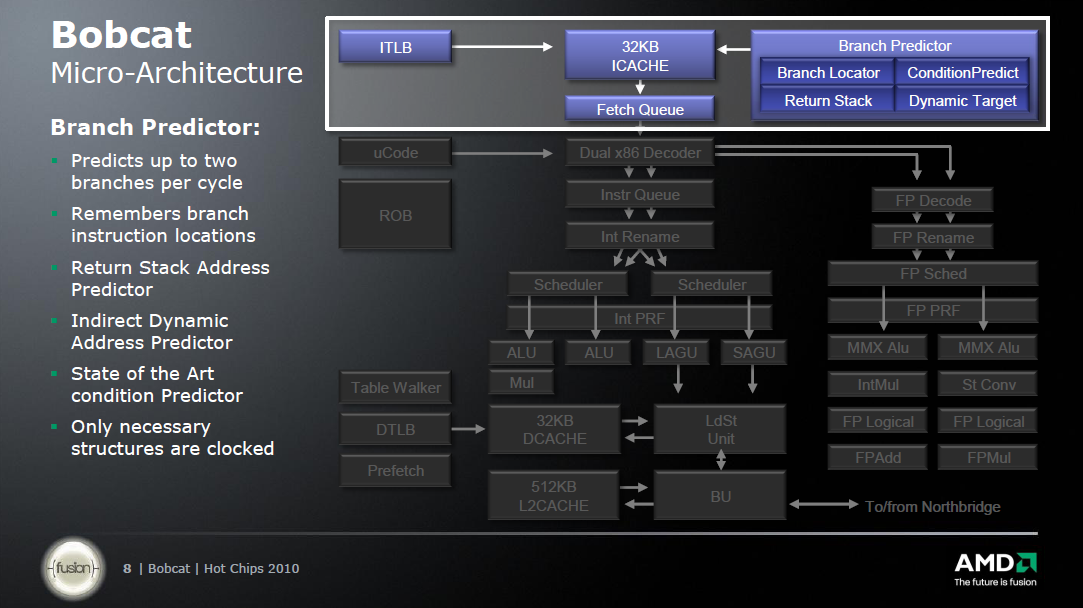Select the Dynamic Target box
The width and height of the screenshot is (1083, 608).
click(x=962, y=100)
